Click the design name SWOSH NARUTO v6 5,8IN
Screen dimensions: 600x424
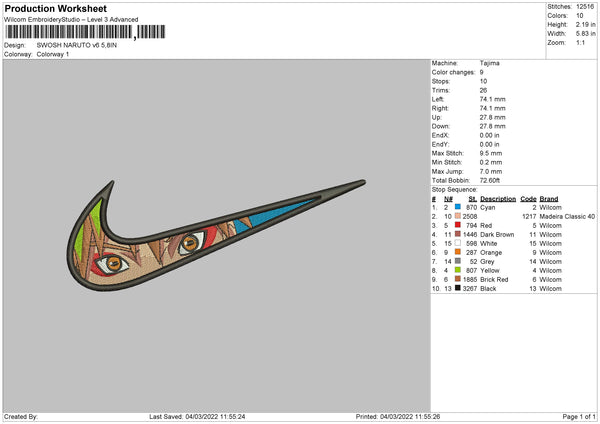77,45
